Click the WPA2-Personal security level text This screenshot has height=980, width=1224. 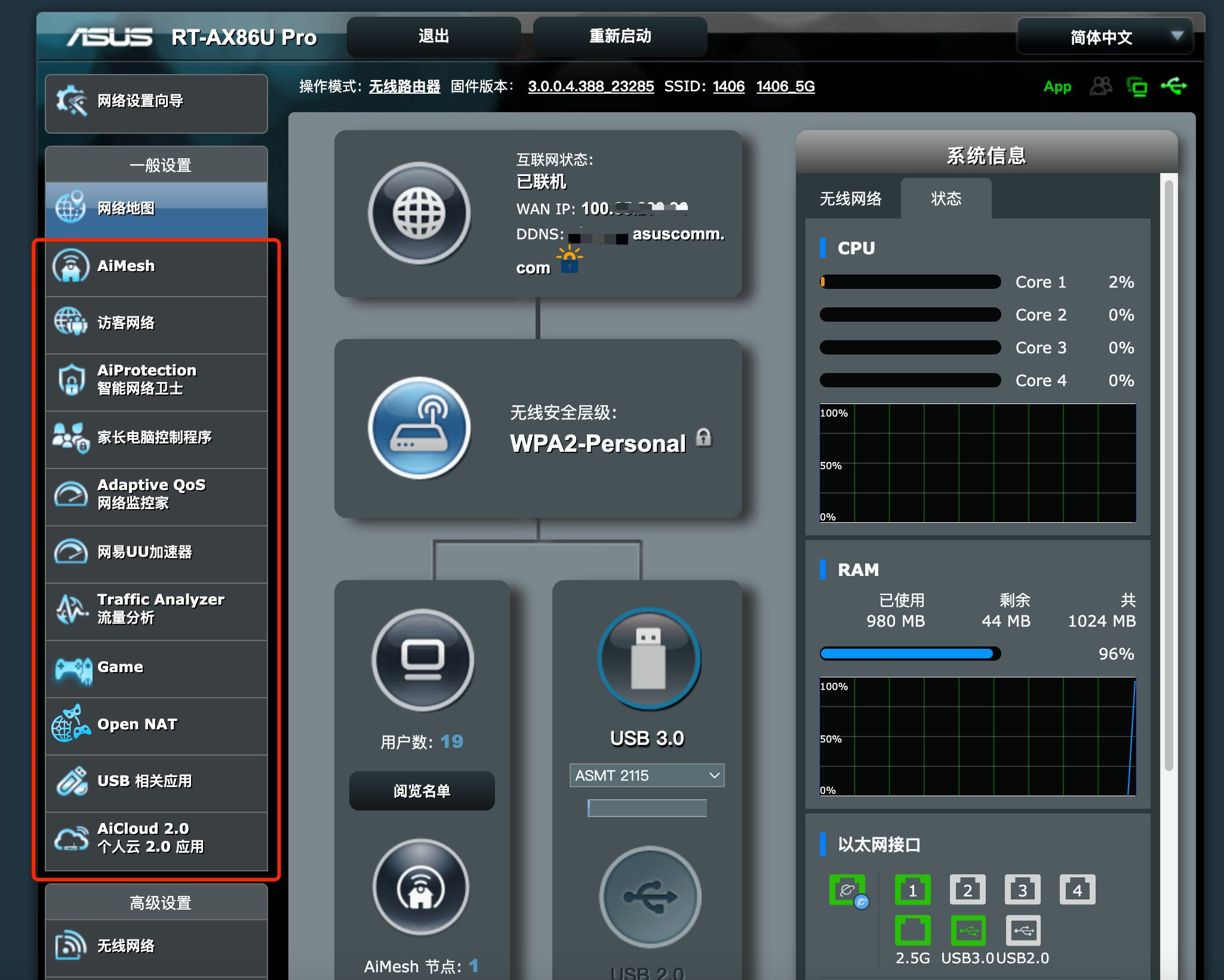point(598,443)
